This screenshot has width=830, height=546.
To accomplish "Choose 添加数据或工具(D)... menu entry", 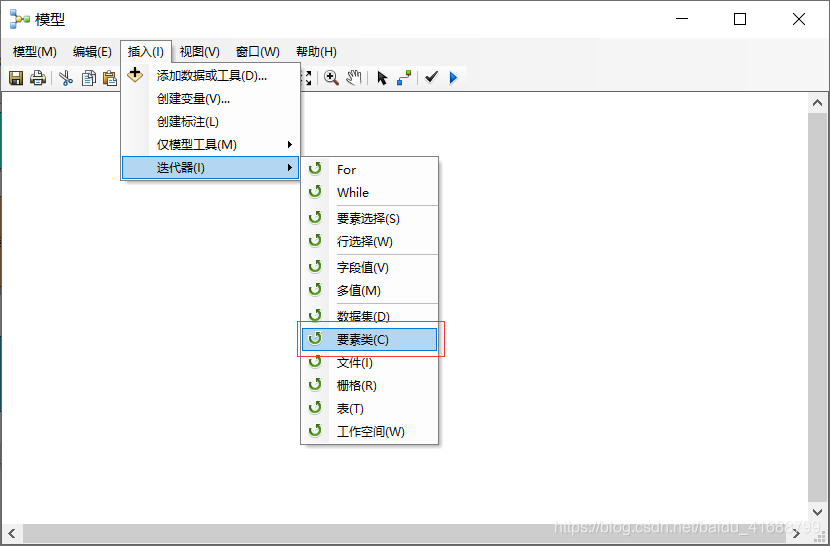I will click(x=211, y=76).
